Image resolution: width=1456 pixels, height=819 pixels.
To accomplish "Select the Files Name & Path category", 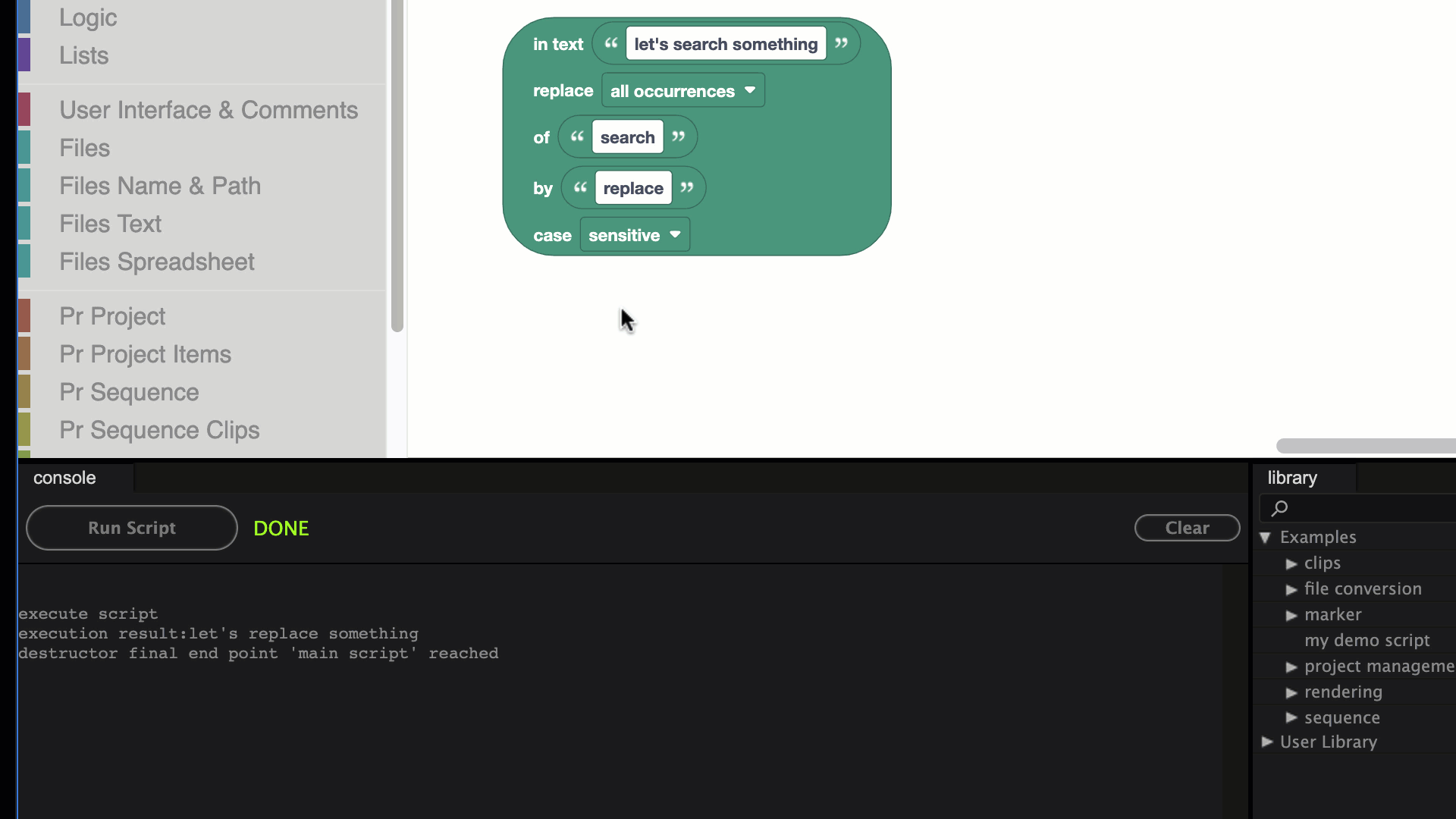I will pyautogui.click(x=160, y=186).
